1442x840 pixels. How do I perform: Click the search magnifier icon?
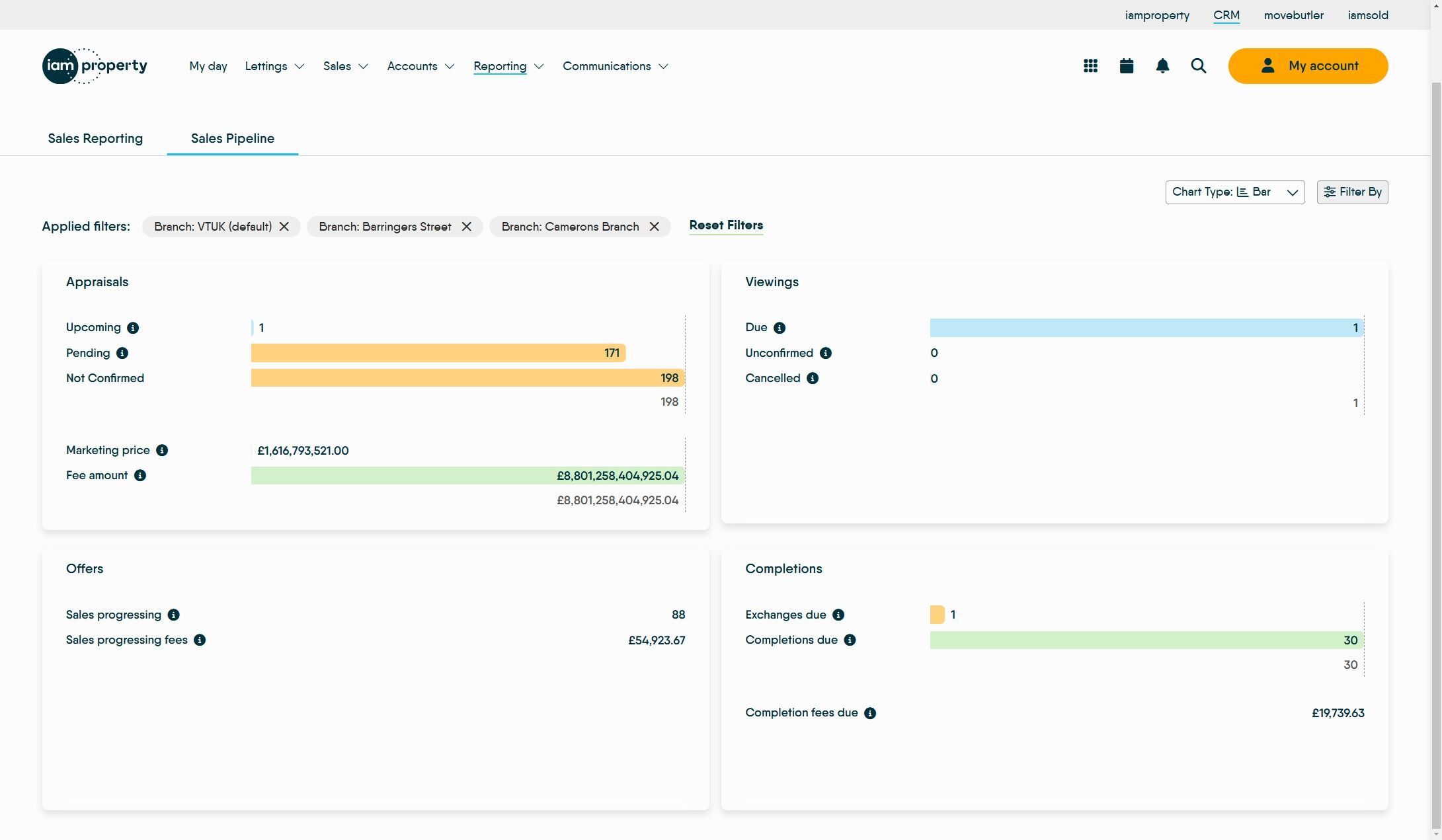(1198, 66)
